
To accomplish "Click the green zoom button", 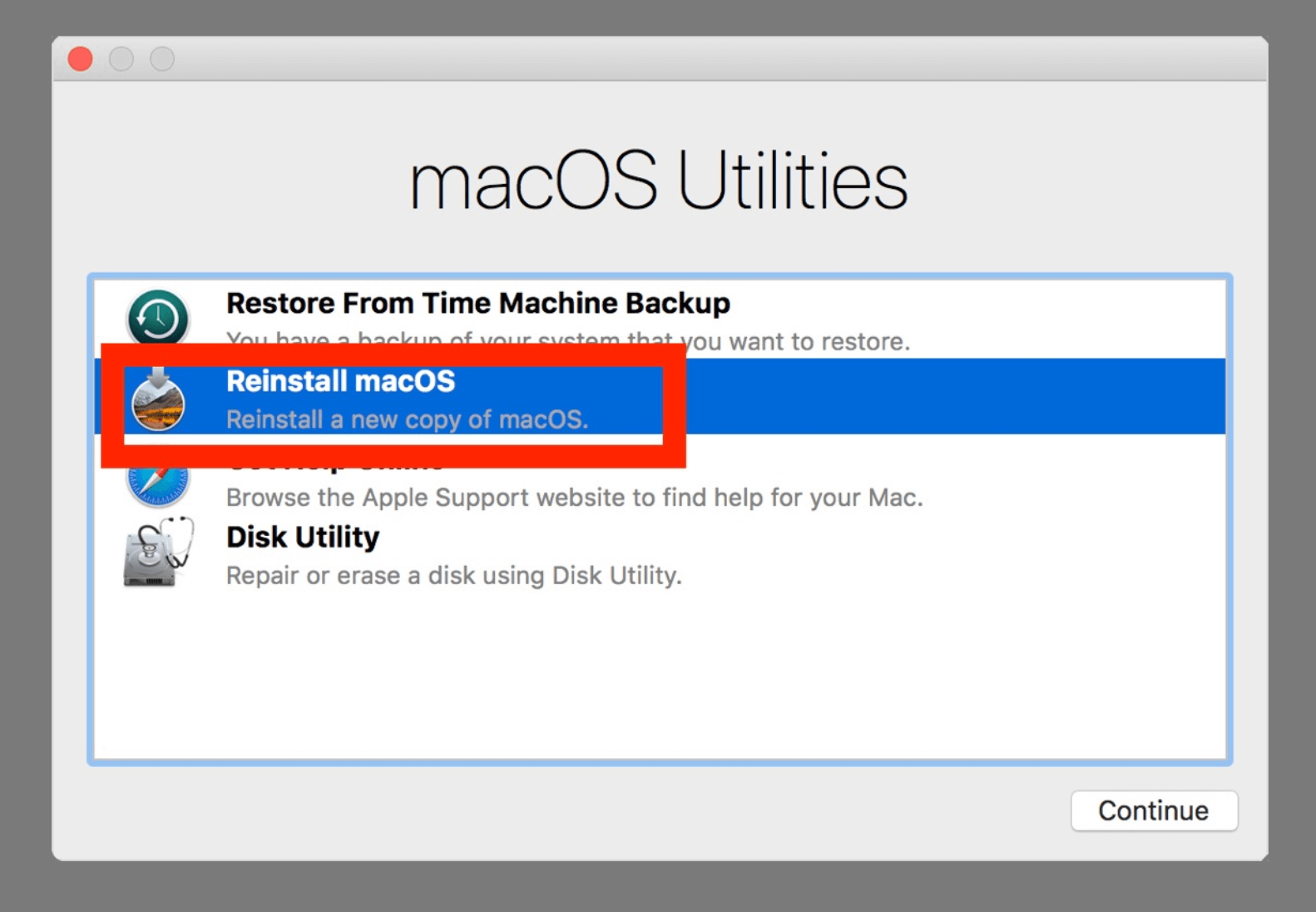I will tap(163, 59).
